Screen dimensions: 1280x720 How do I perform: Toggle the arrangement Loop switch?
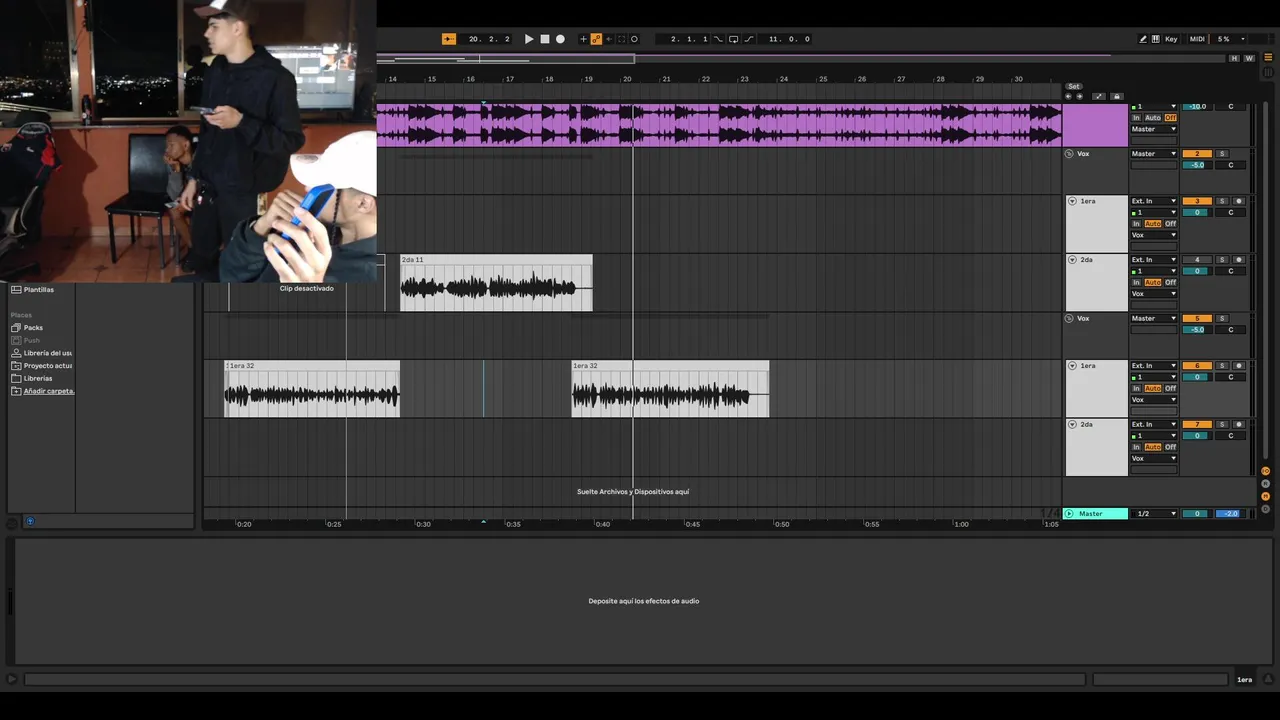(x=734, y=39)
